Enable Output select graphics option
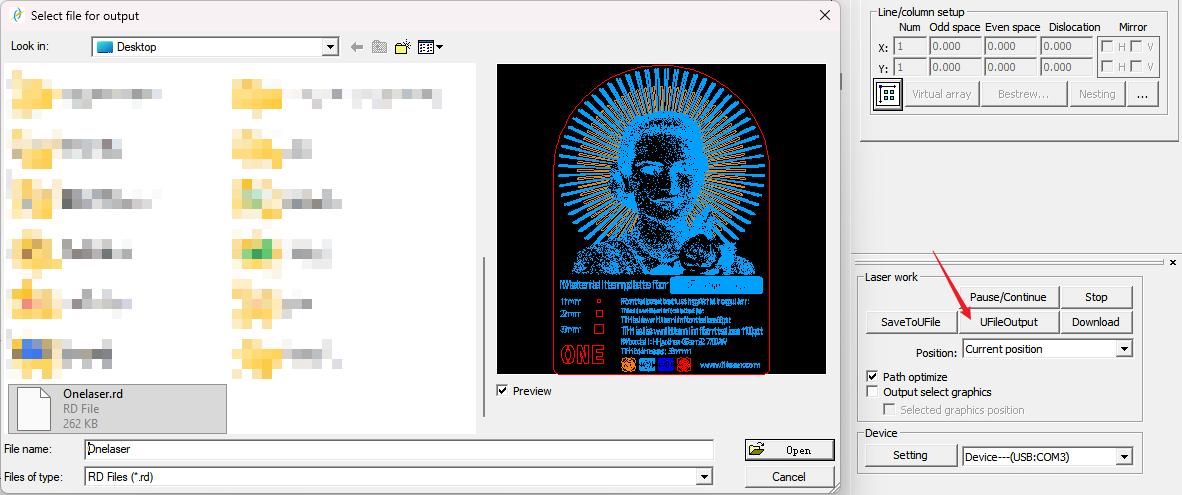The image size is (1182, 495). click(872, 392)
